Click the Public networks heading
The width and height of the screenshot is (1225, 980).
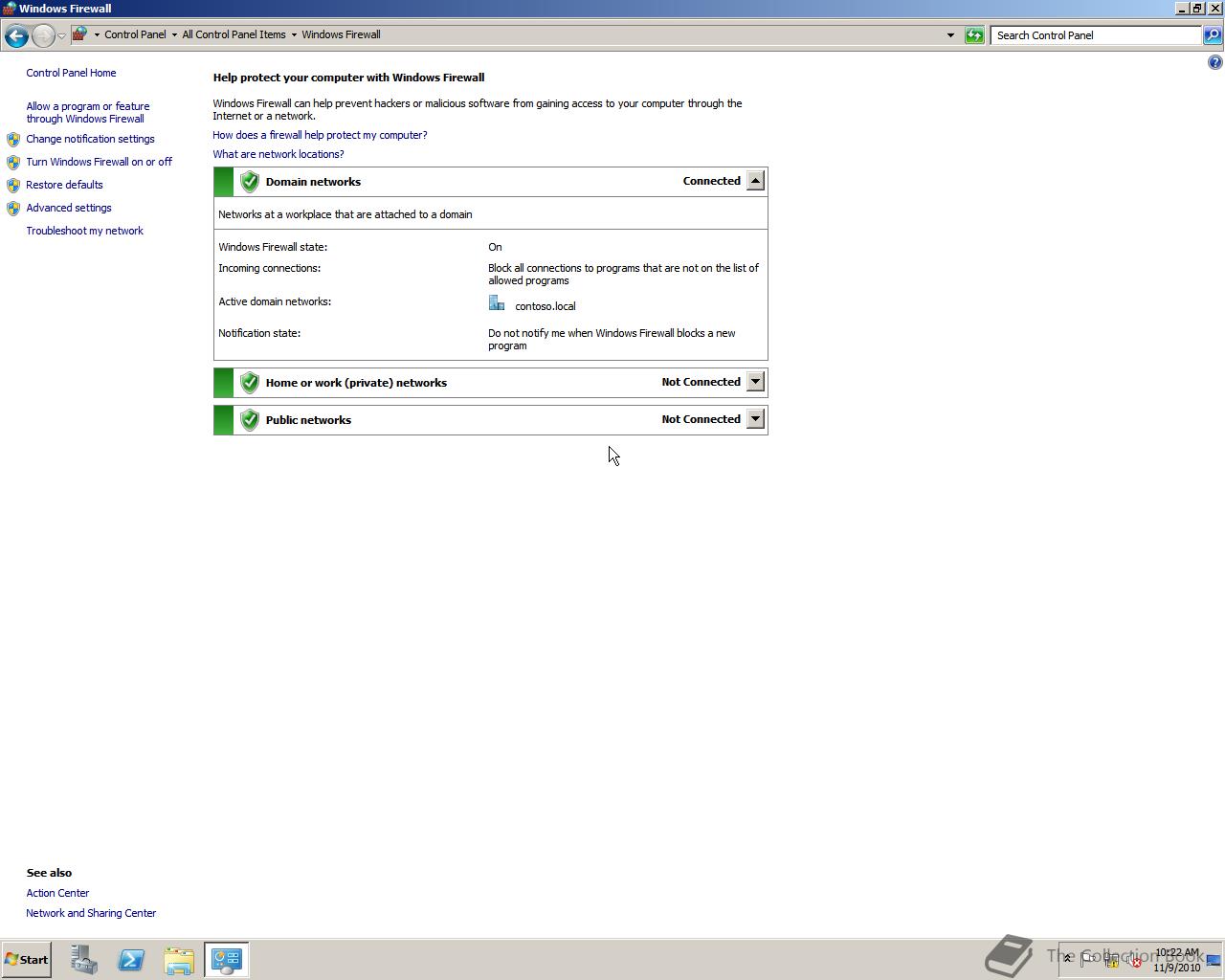[x=308, y=420]
